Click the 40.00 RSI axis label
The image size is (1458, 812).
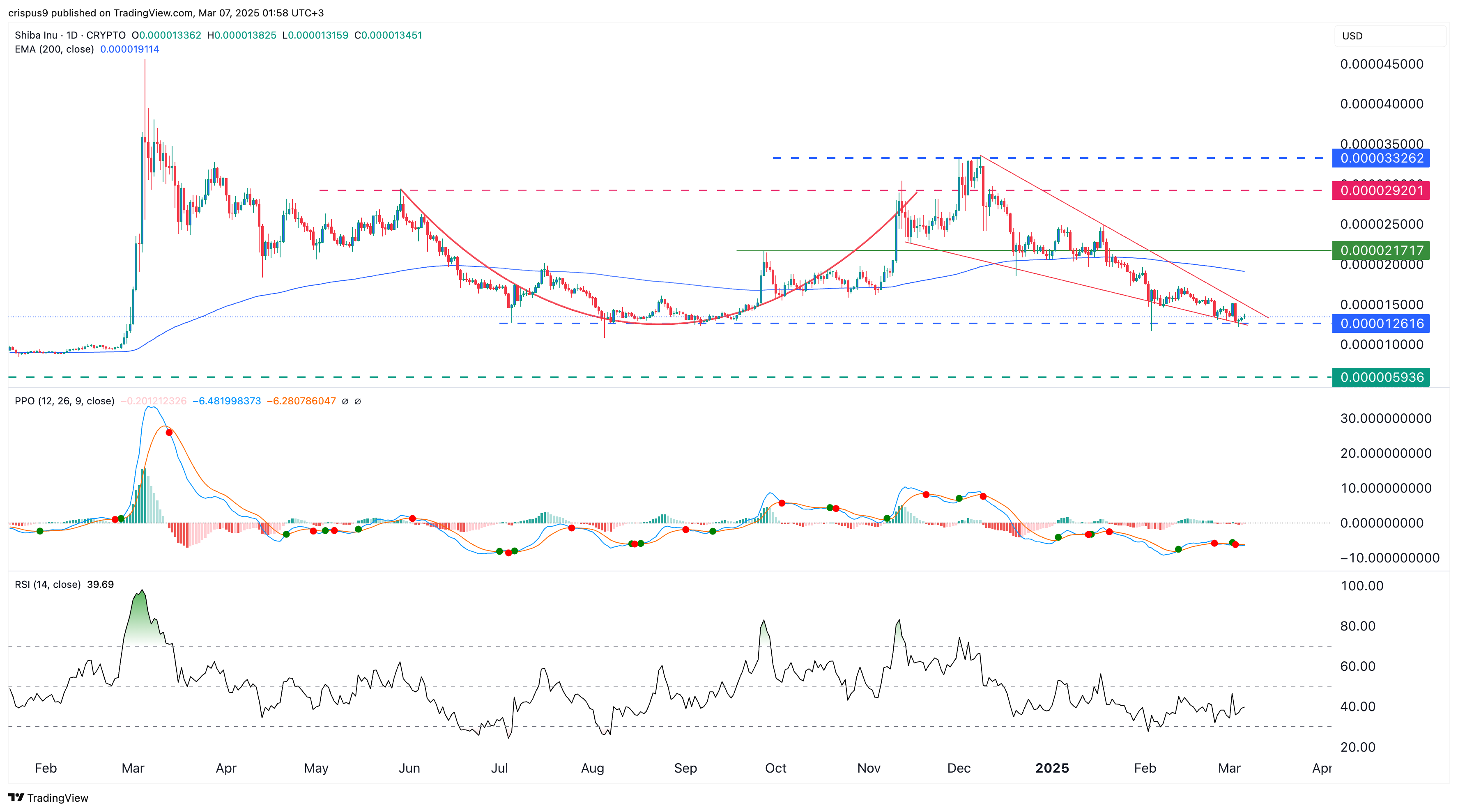click(1357, 706)
